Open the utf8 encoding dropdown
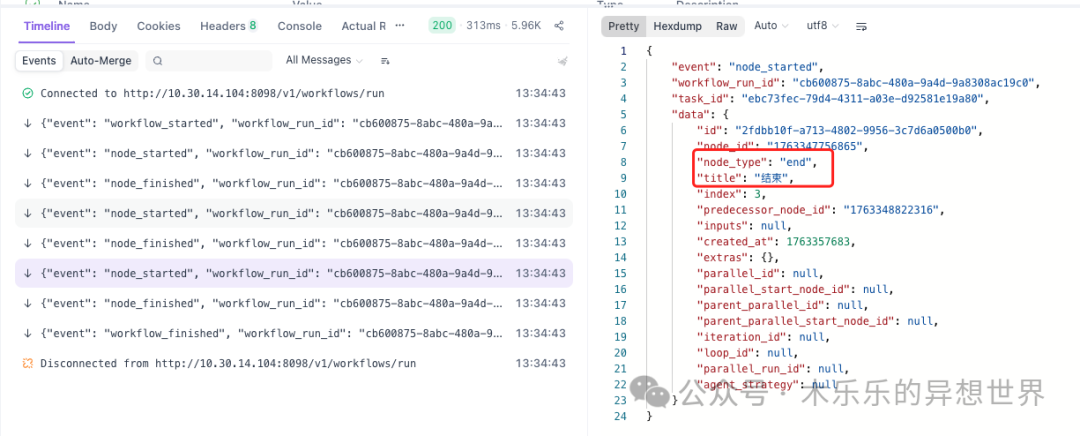1080x436 pixels. pos(822,26)
